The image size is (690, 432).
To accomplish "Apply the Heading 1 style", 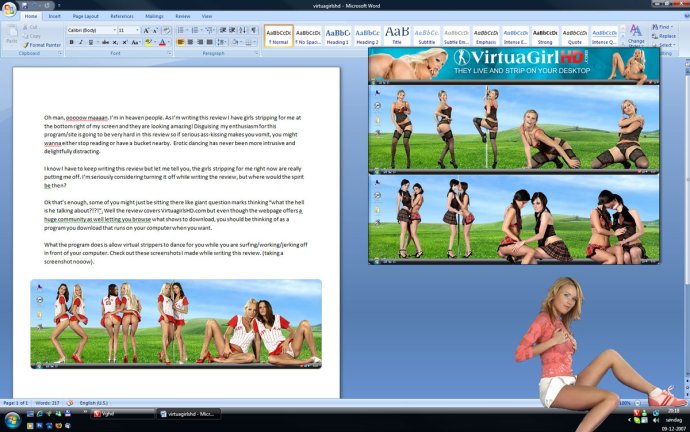I will pyautogui.click(x=338, y=36).
